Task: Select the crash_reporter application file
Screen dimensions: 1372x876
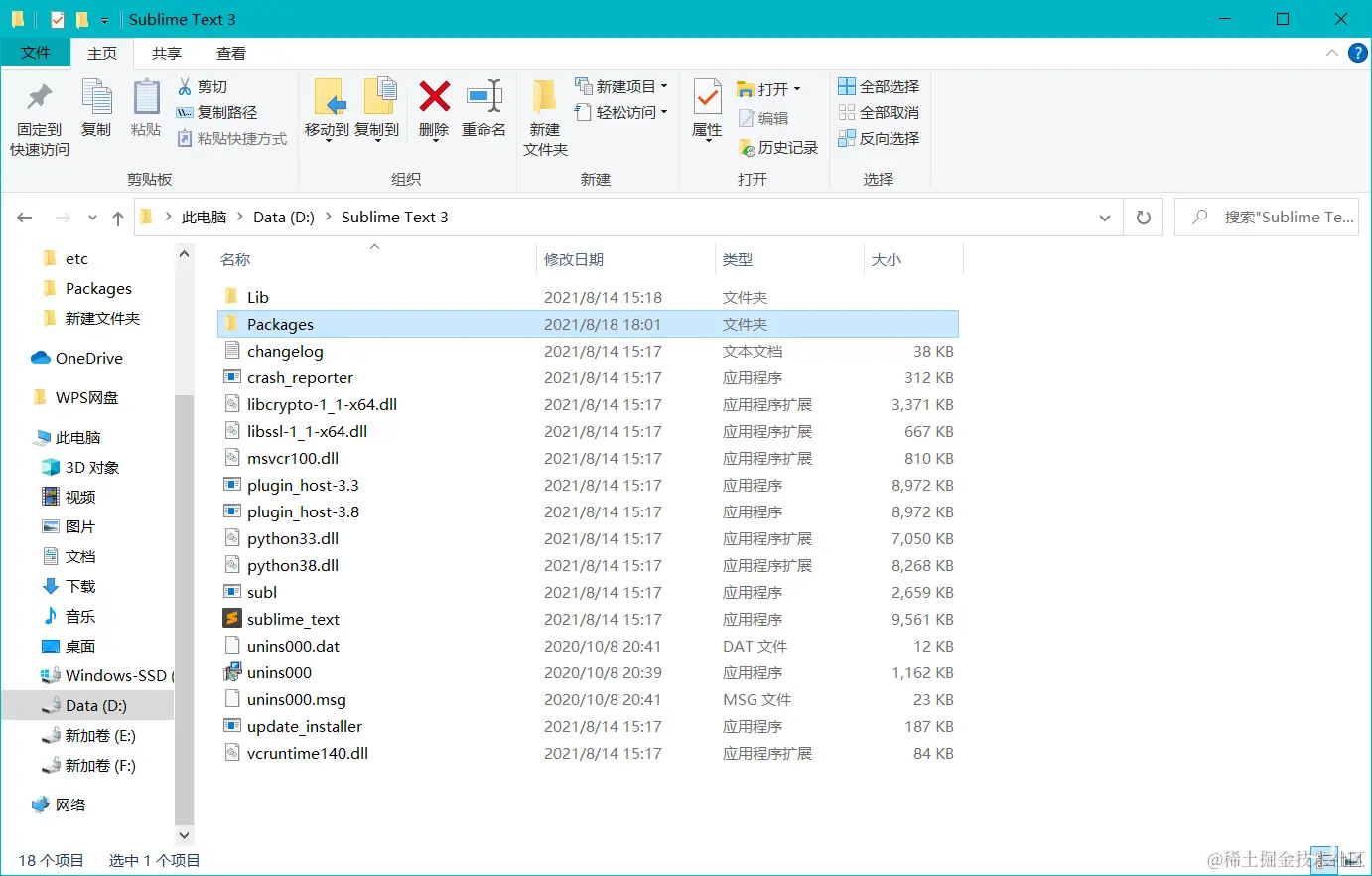Action: pyautogui.click(x=588, y=377)
